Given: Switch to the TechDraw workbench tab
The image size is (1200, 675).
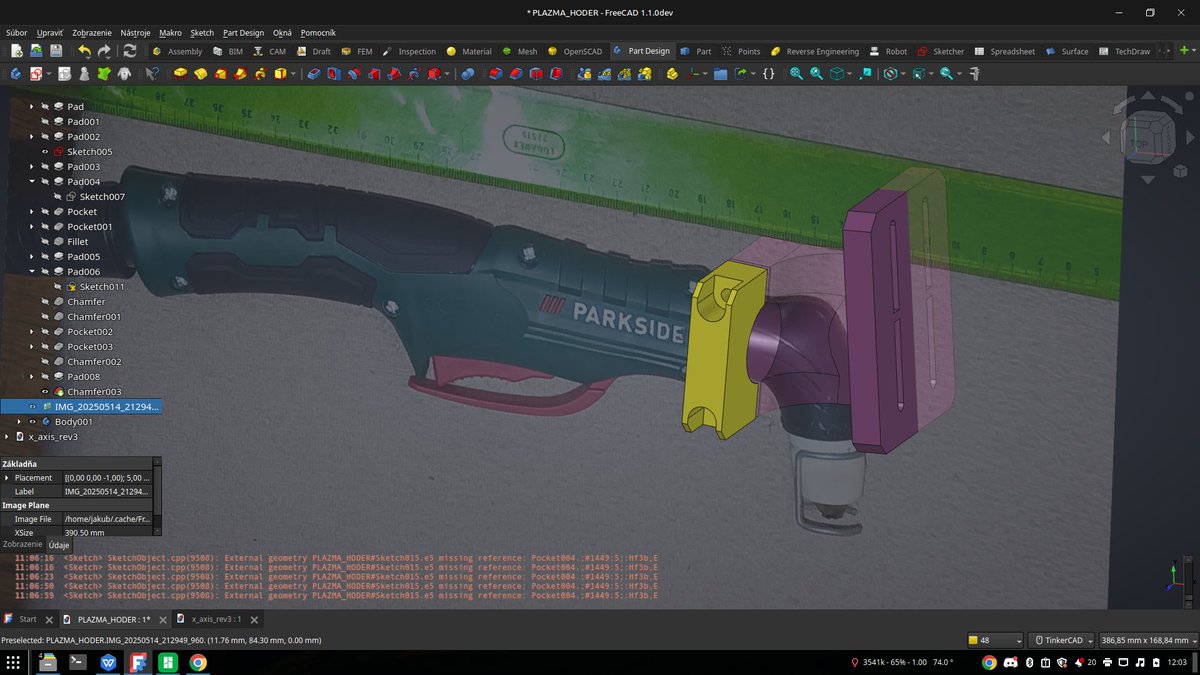Looking at the screenshot, I should (1125, 51).
